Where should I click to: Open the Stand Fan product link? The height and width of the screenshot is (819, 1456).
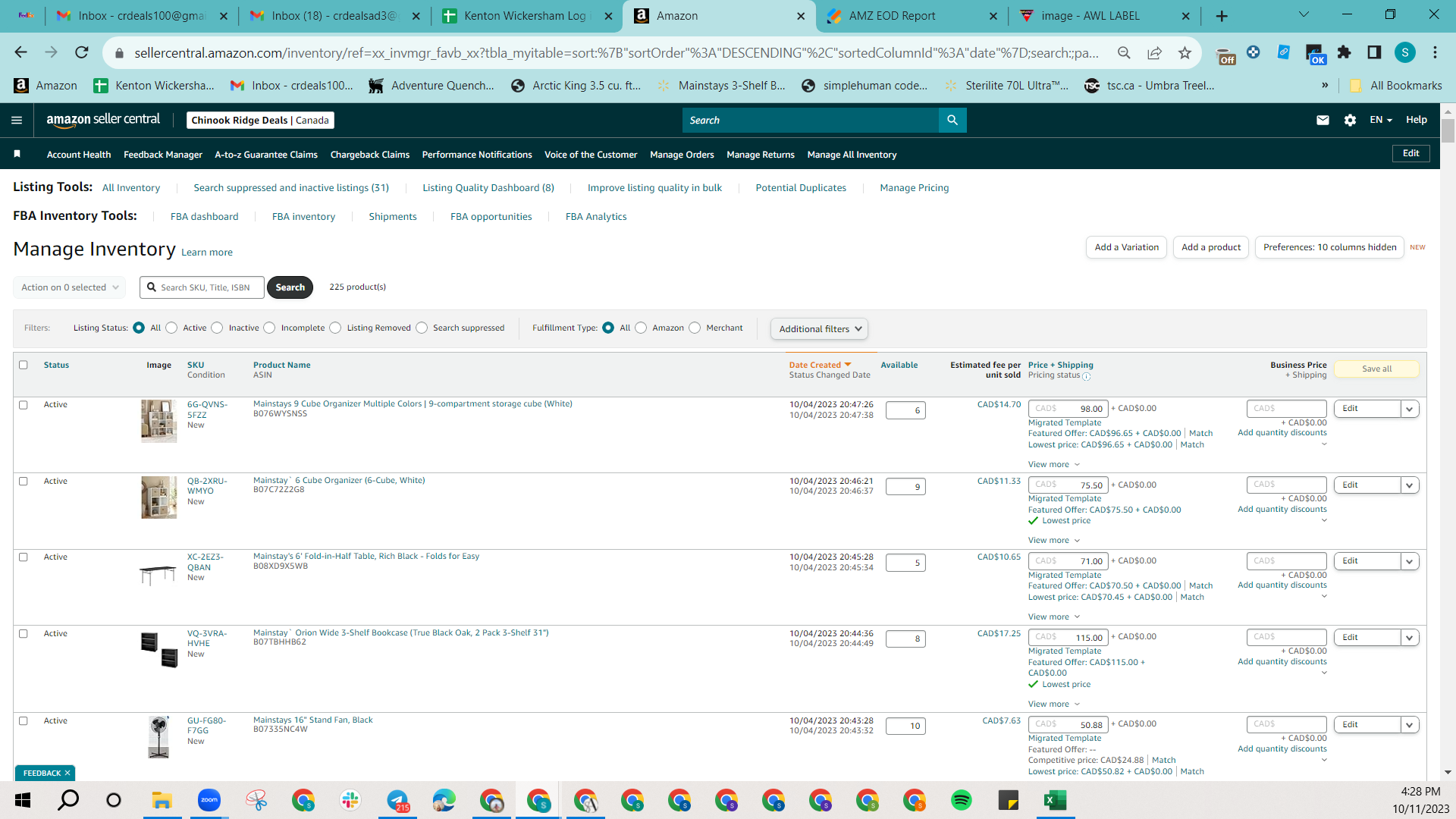[x=312, y=720]
